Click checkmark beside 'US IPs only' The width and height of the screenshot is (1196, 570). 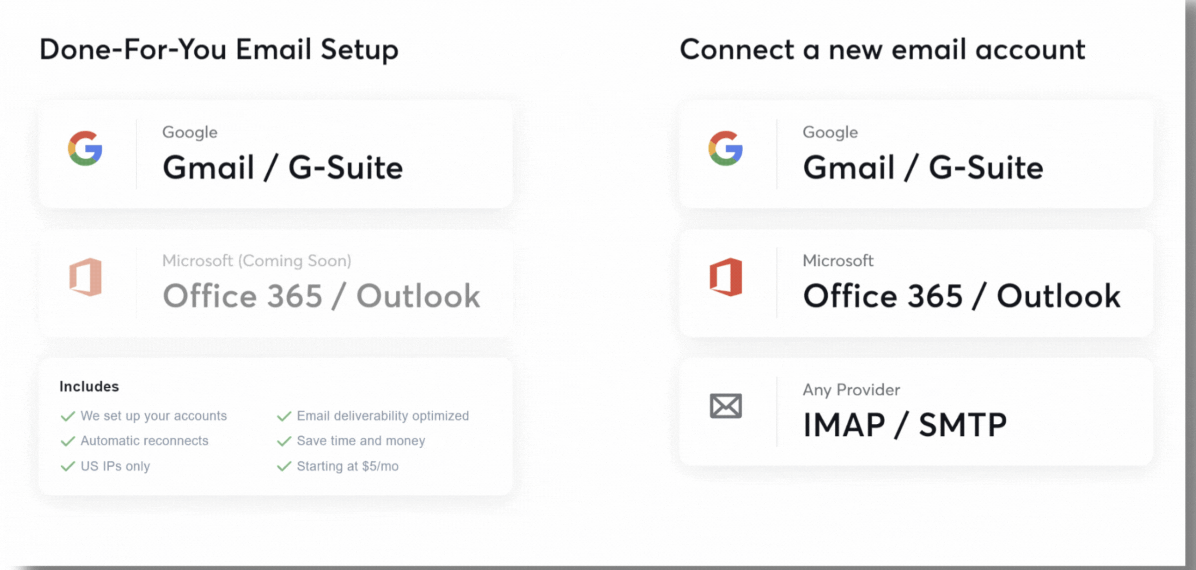(67, 467)
